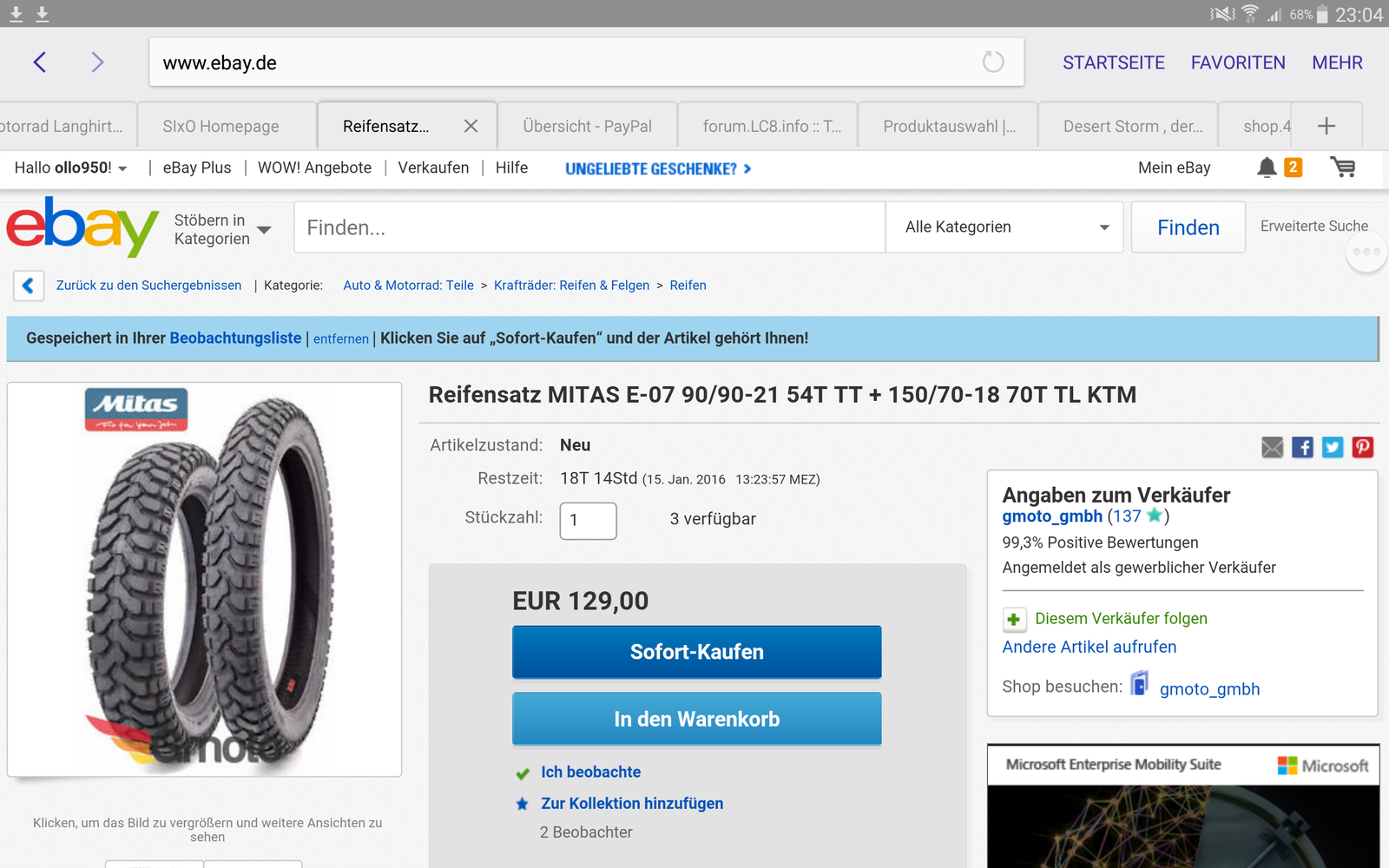Open the notifications bell
Image resolution: width=1389 pixels, height=868 pixels.
(x=1267, y=168)
